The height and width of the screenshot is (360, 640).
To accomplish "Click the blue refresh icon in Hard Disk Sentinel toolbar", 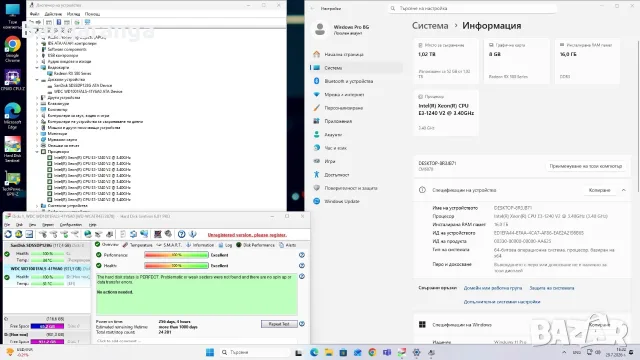I will point(8,234).
